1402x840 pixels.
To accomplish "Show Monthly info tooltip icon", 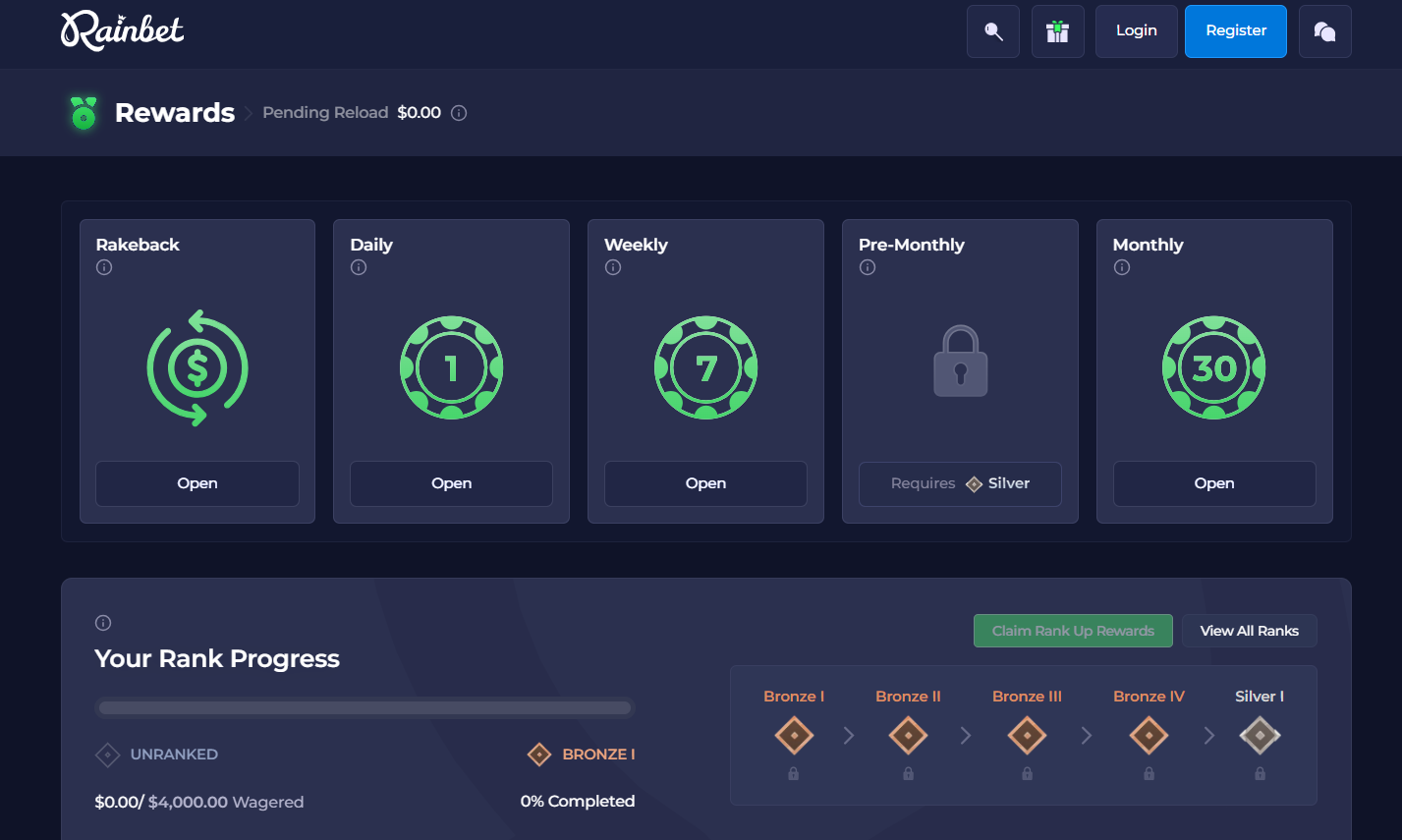I will click(1122, 267).
